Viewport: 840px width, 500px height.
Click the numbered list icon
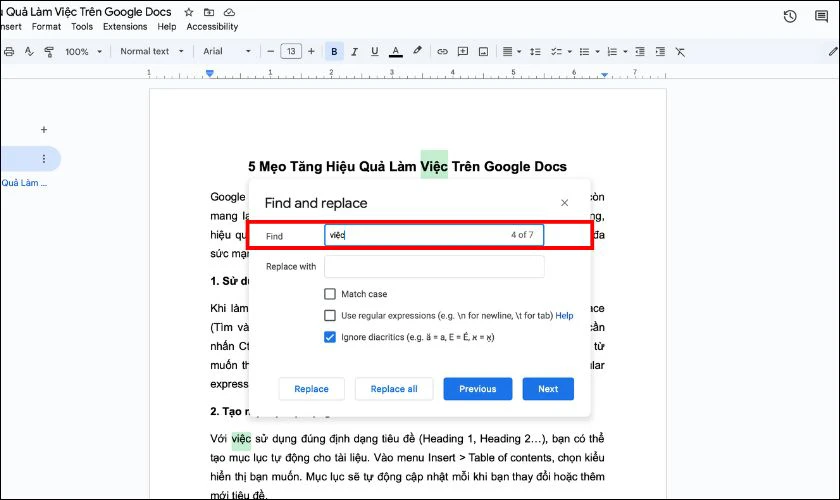[612, 51]
